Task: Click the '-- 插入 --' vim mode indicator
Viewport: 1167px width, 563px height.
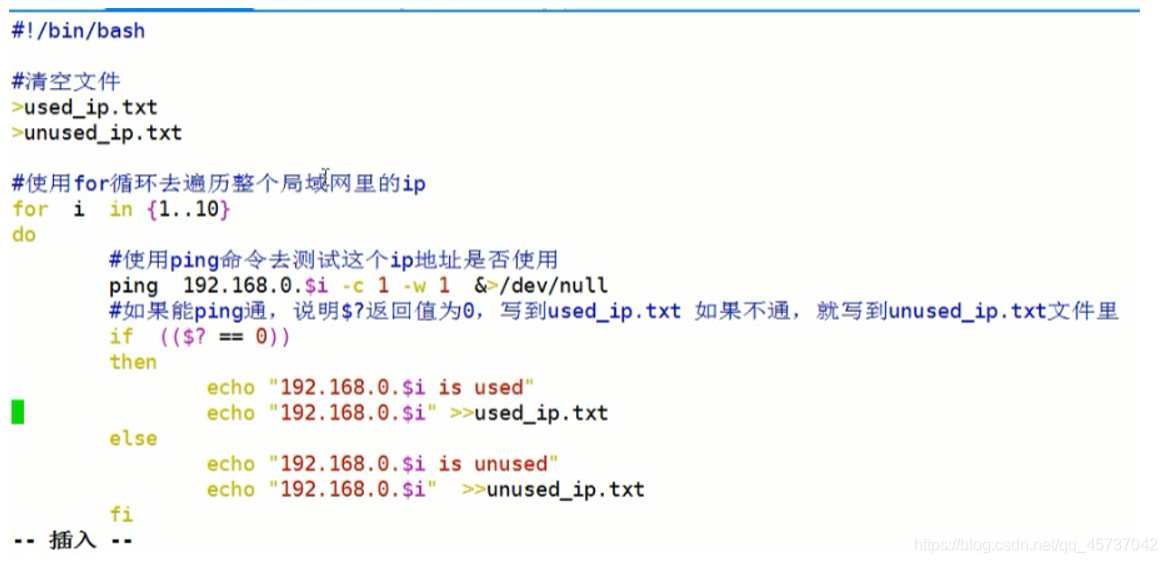Action: 72,540
